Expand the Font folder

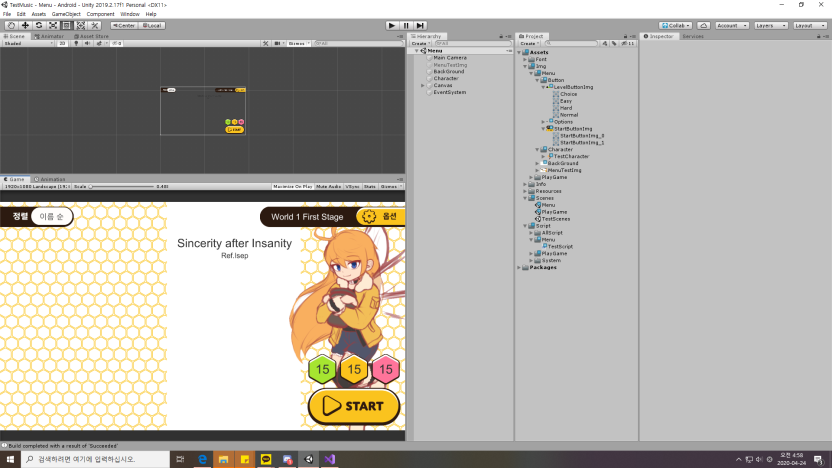click(x=525, y=59)
